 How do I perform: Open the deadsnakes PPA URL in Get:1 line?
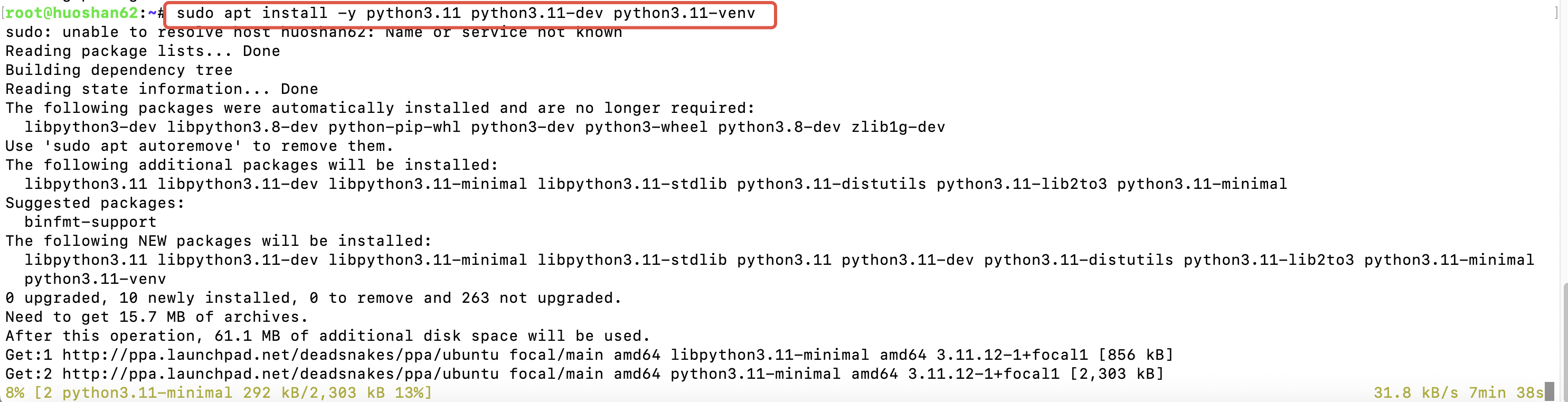pos(281,355)
